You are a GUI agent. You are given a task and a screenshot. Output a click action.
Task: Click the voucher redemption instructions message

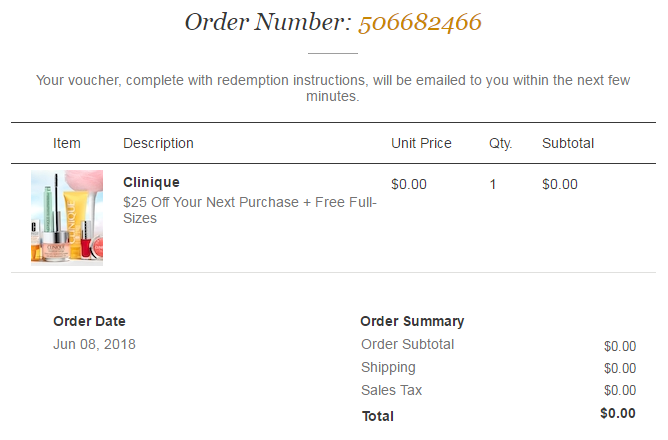(x=333, y=88)
